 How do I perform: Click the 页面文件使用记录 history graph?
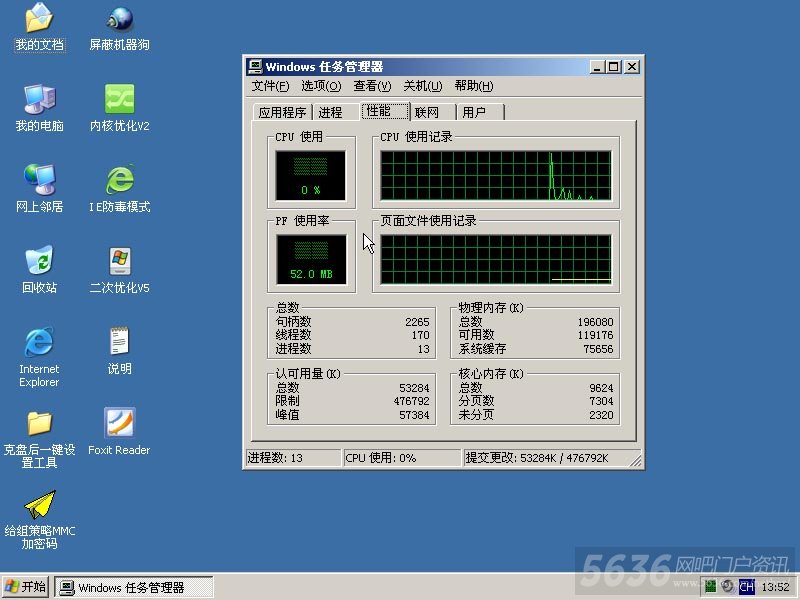click(x=496, y=259)
